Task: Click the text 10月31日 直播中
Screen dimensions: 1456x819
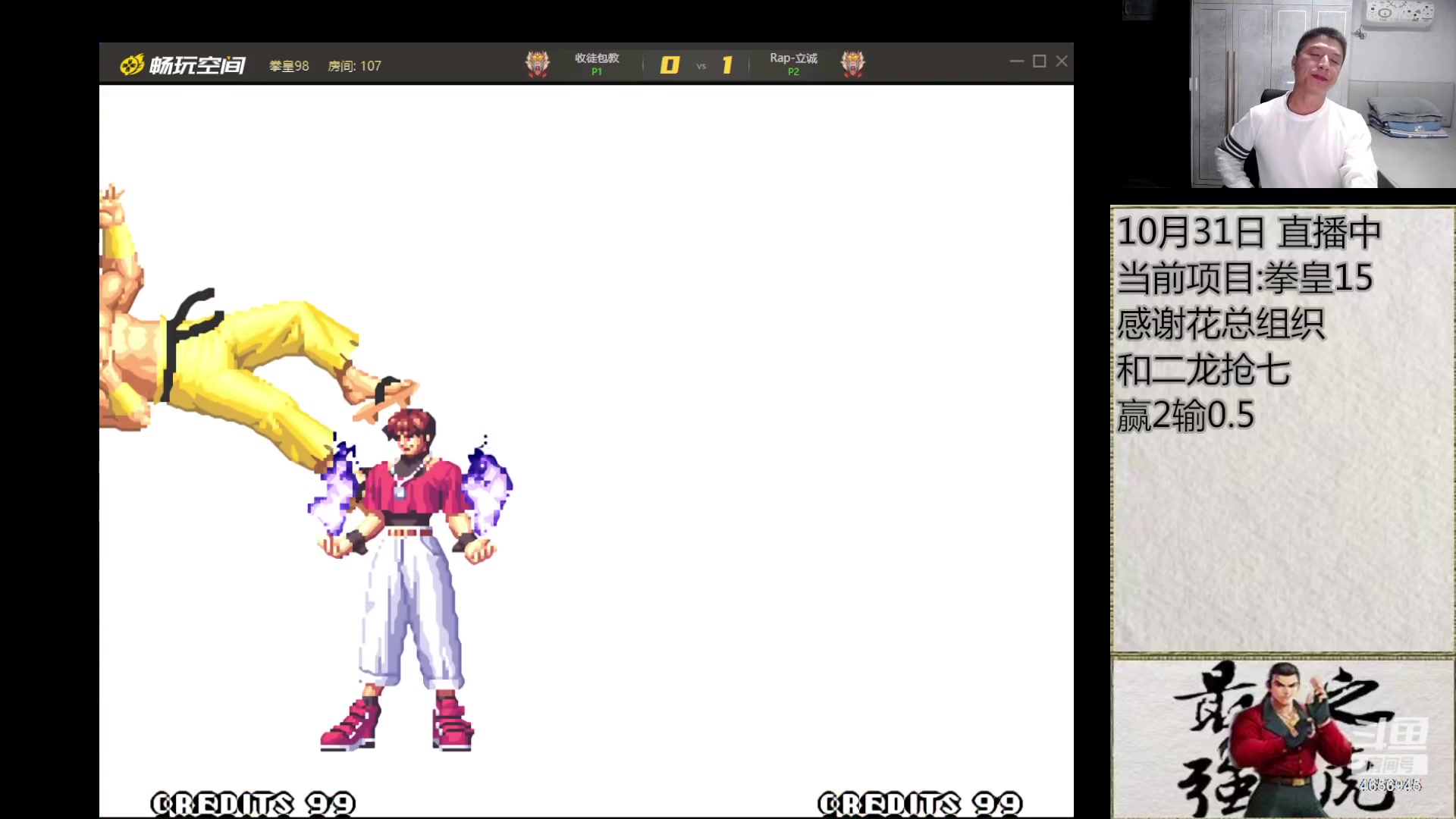Action: [1249, 232]
